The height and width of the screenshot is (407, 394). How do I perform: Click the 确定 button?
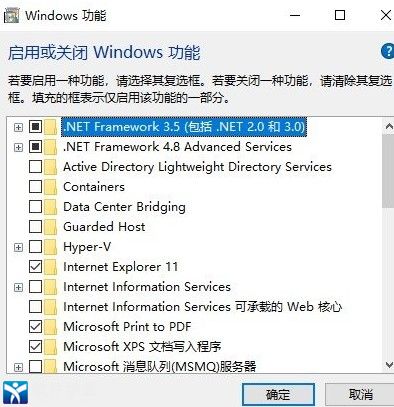coord(278,395)
